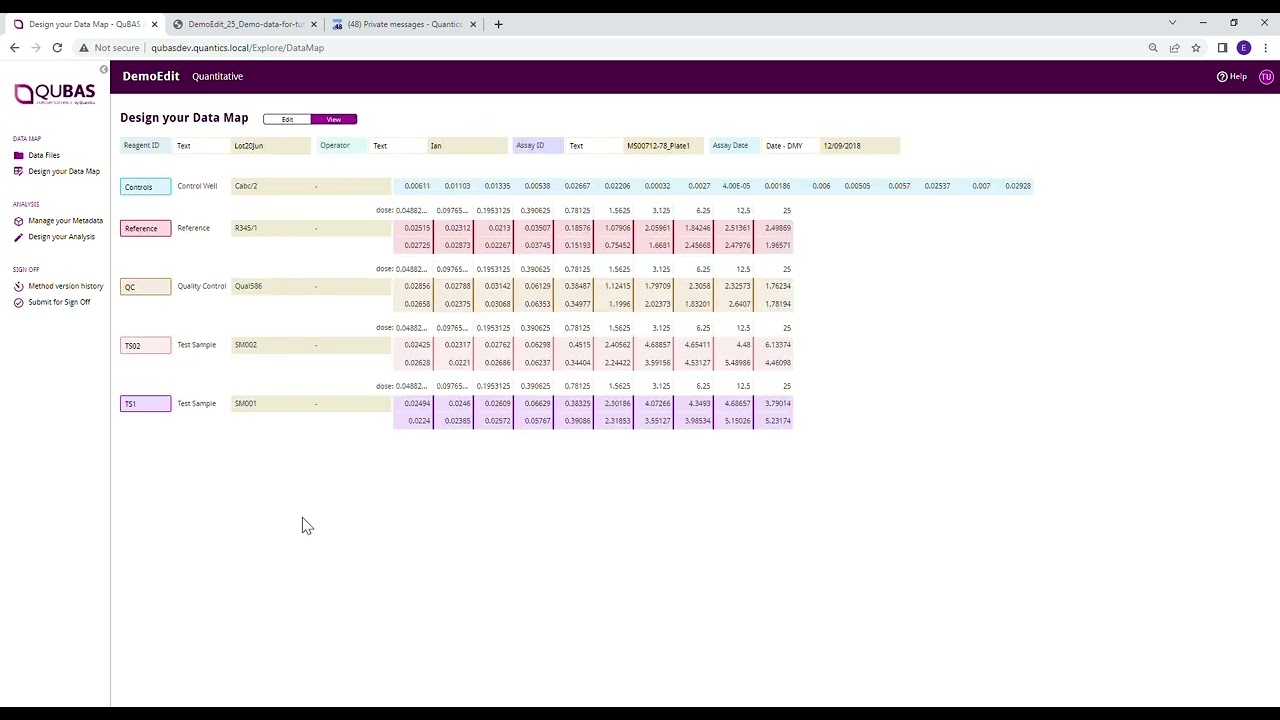Image resolution: width=1280 pixels, height=720 pixels.
Task: Click control well value 4.00E-05
Action: click(x=737, y=186)
